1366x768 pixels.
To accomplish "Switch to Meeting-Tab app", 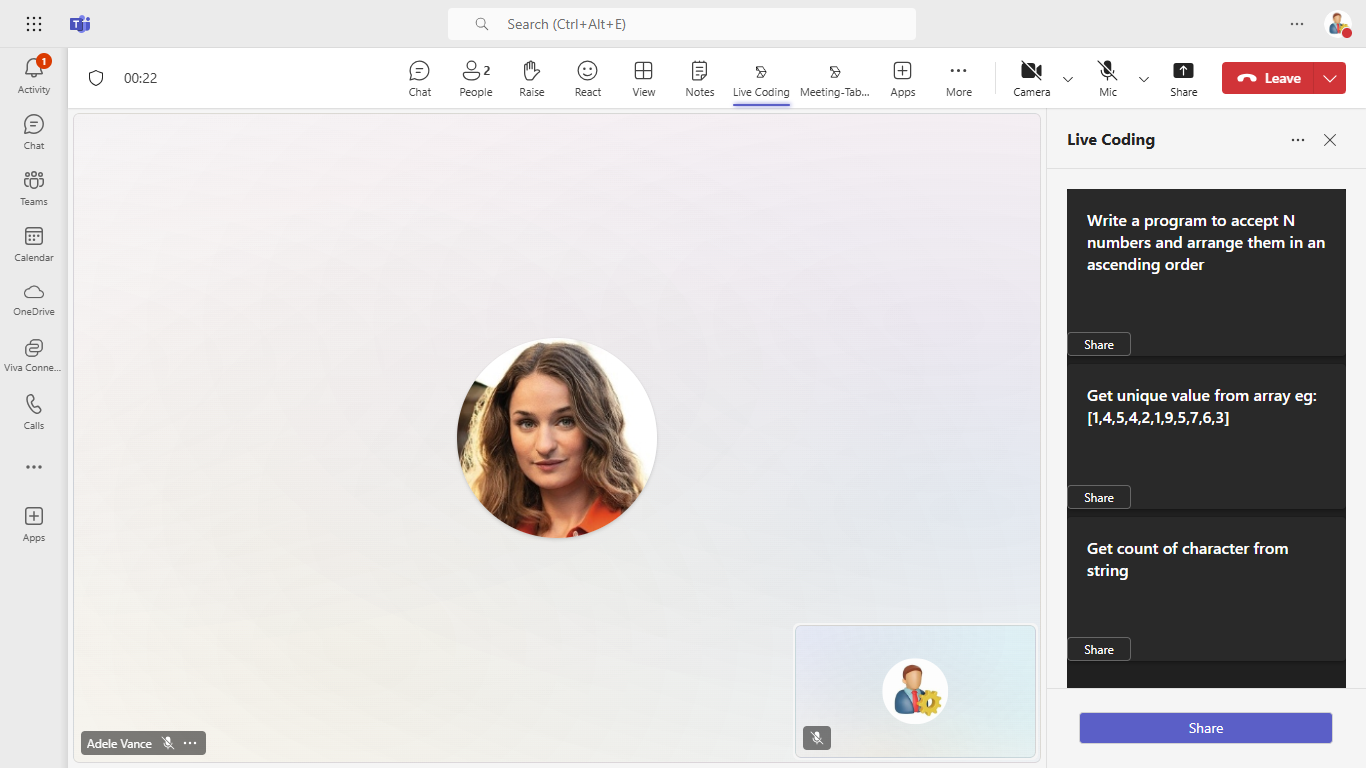I will click(x=835, y=78).
